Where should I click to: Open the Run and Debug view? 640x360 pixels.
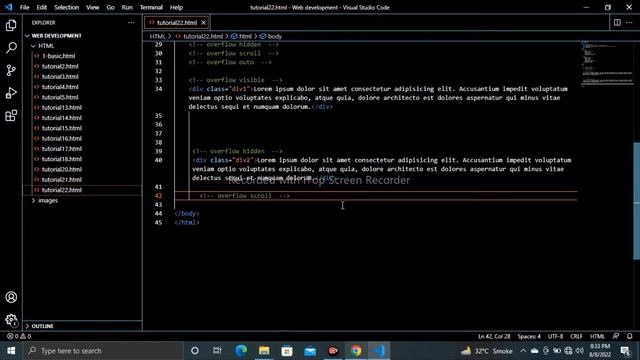(x=11, y=93)
